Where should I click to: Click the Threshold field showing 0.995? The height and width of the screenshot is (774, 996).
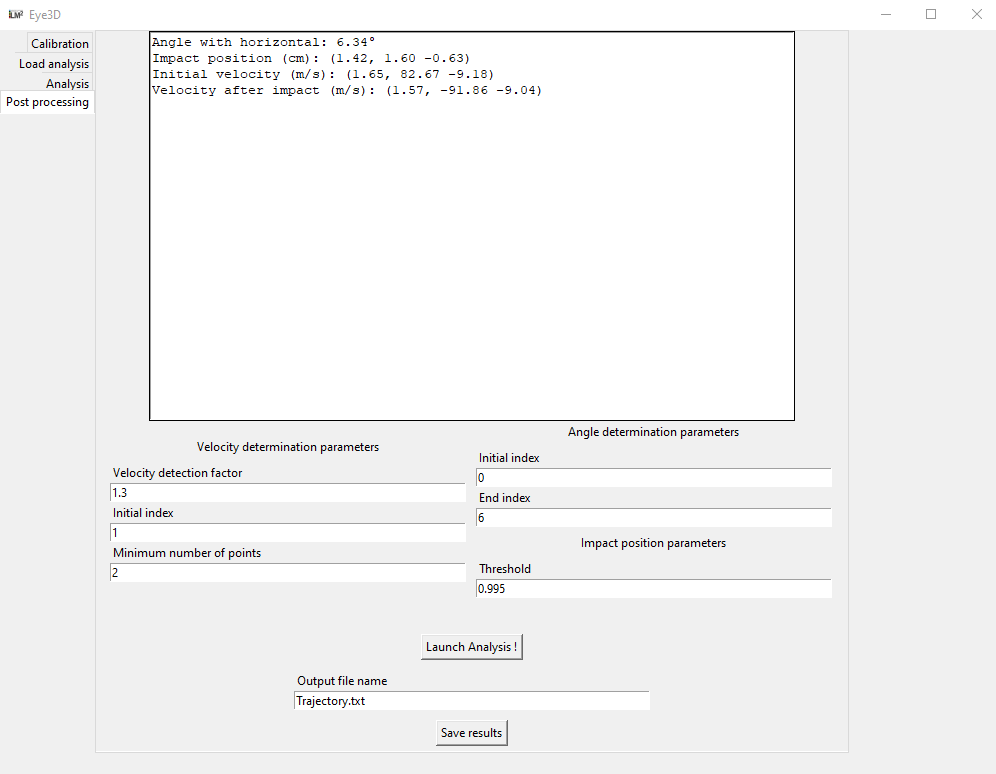654,589
